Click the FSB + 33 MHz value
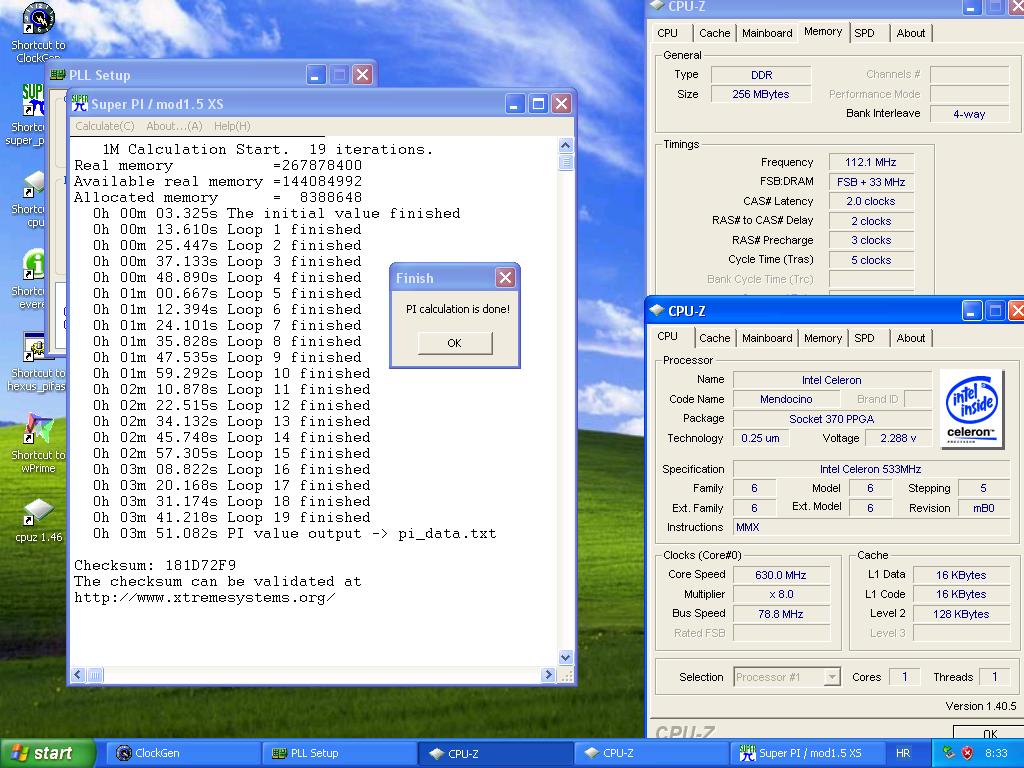 click(871, 182)
